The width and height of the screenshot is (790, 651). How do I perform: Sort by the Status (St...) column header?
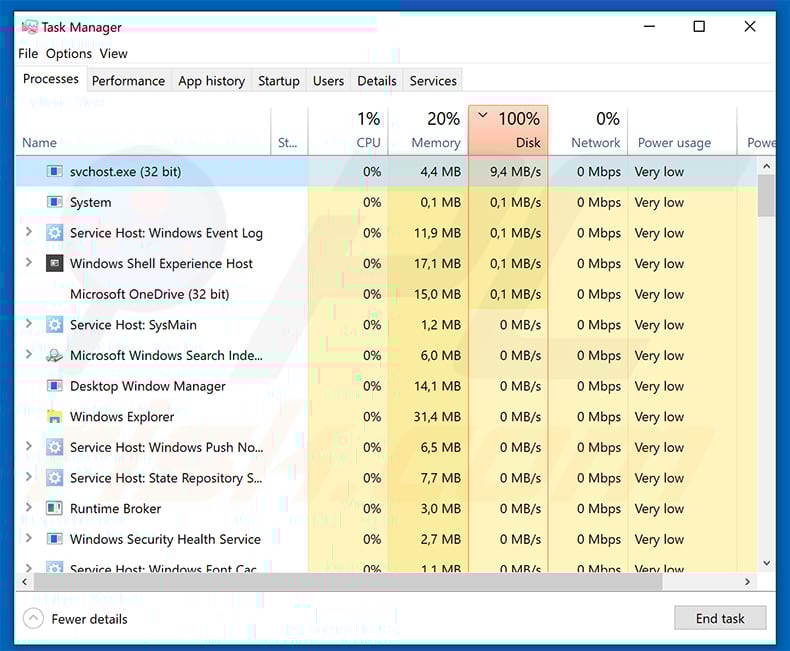289,131
